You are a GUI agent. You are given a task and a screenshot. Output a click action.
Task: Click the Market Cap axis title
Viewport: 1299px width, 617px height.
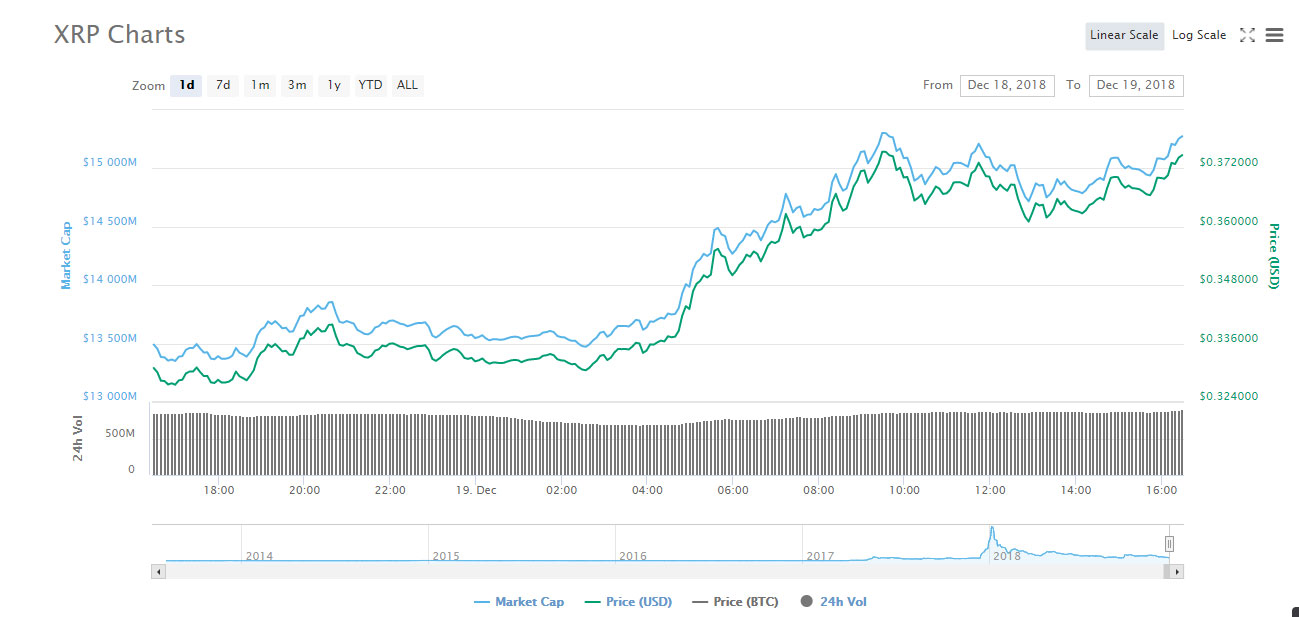66,256
